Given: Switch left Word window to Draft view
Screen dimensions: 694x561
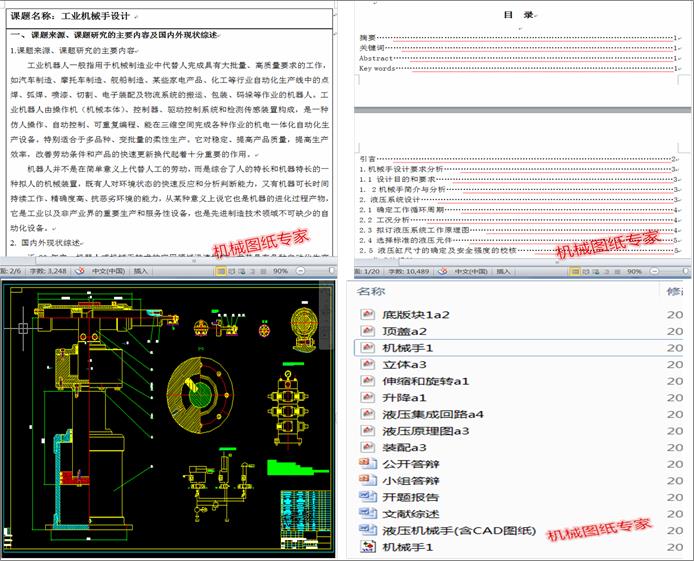Looking at the screenshot, I should point(263,271).
